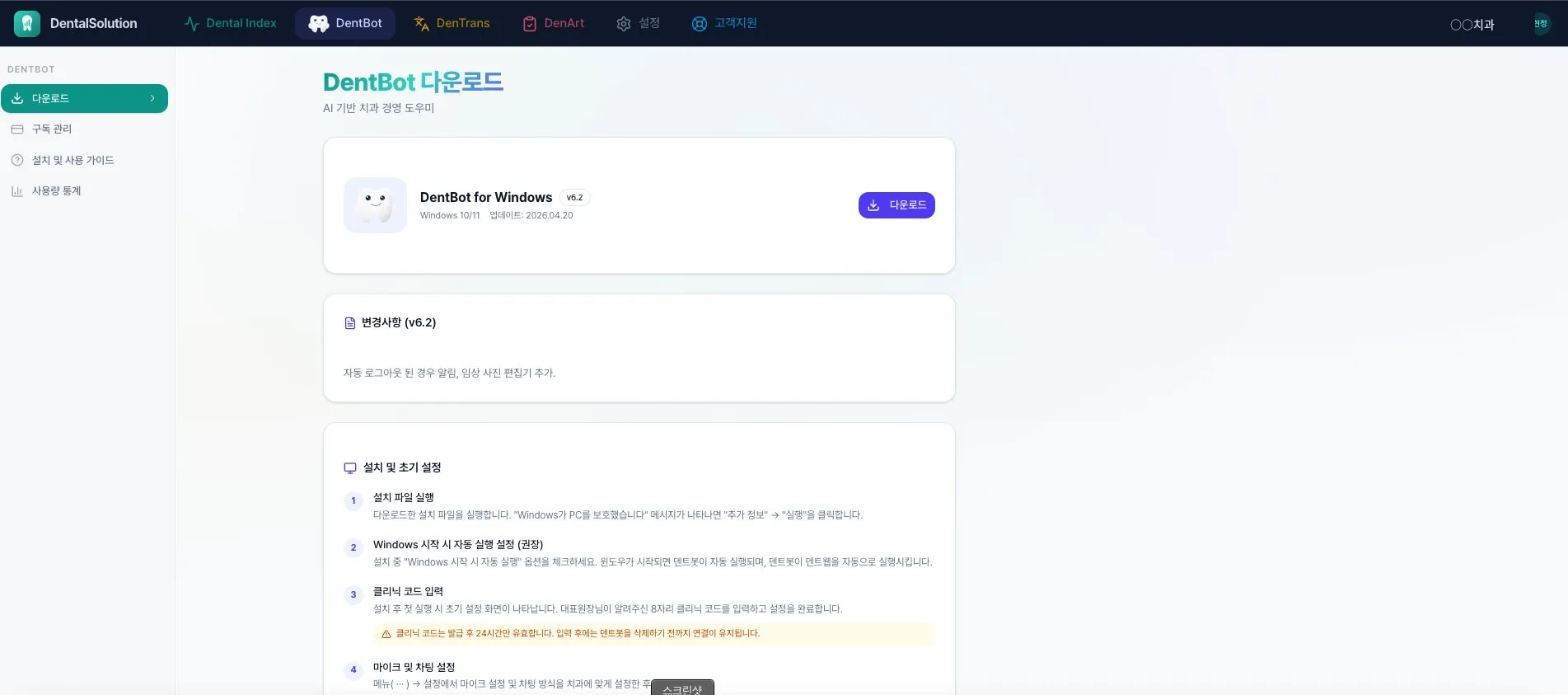Open 설치 및 사용 가이드 in the sidebar

(85, 160)
